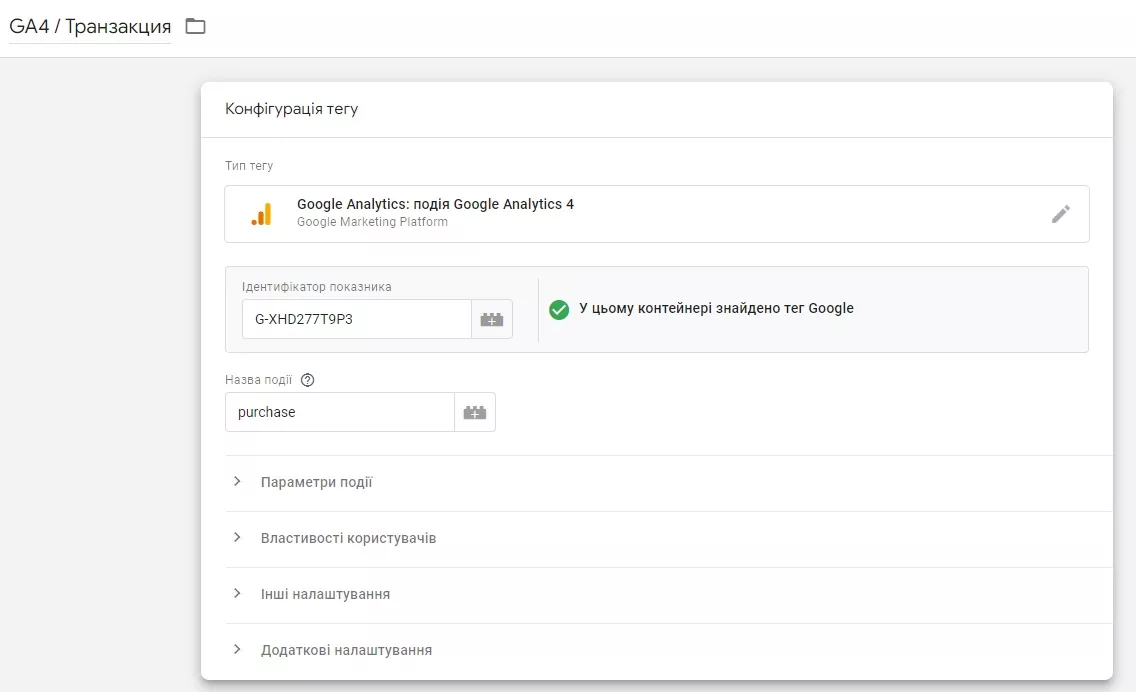
Task: Click the folder icon beside the tag name
Action: click(196, 26)
